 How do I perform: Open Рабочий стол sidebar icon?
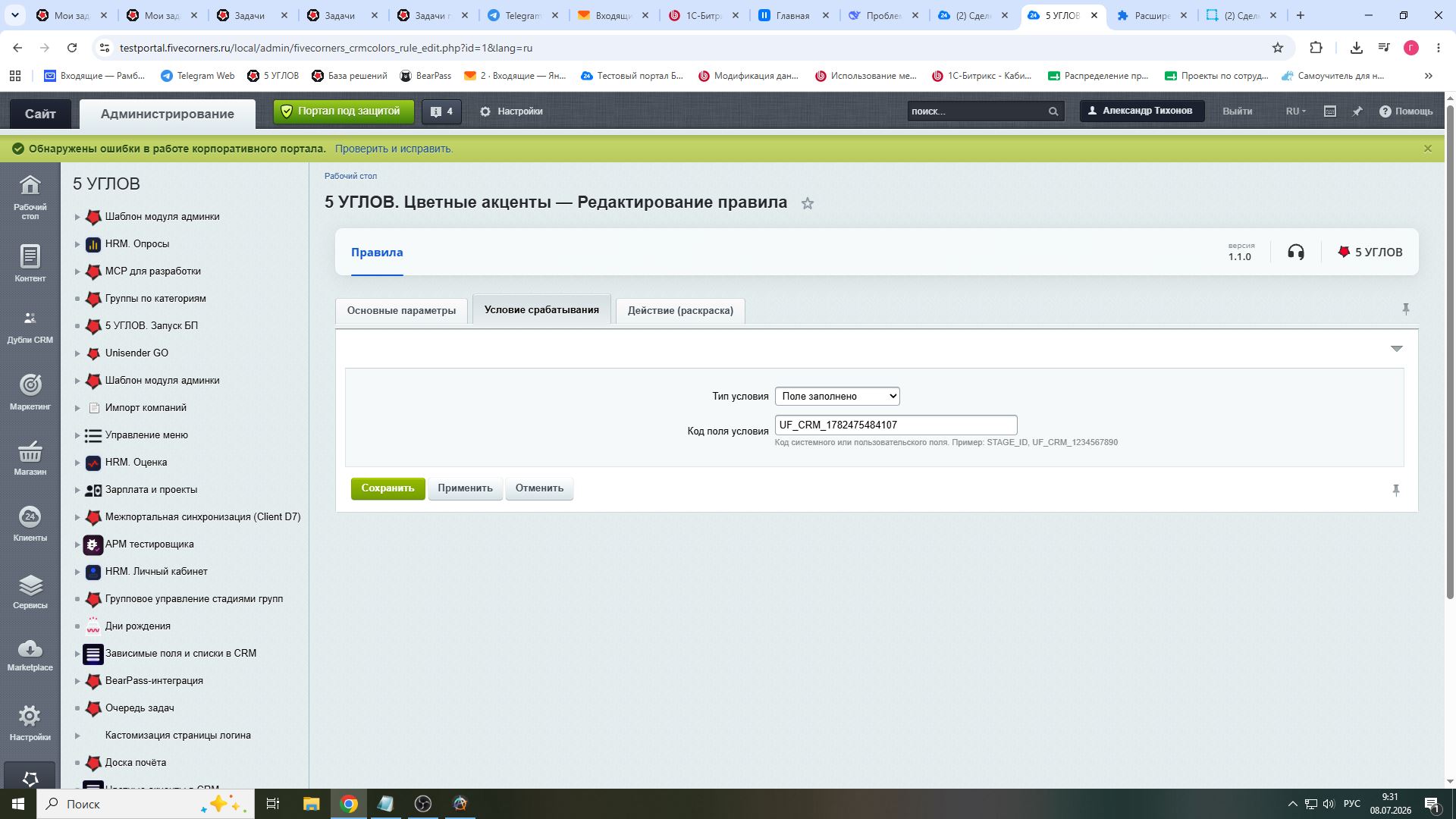point(30,197)
